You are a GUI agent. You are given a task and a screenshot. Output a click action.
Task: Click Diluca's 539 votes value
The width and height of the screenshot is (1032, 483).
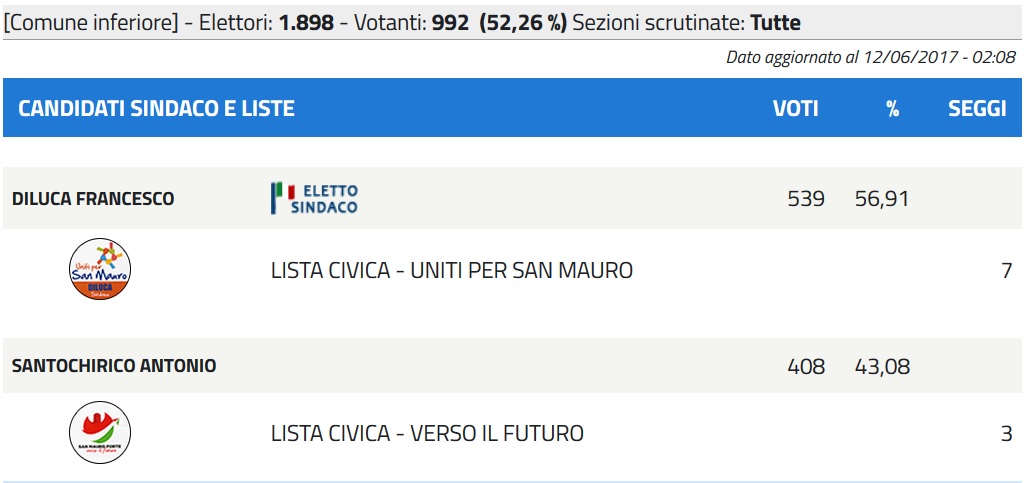(806, 199)
